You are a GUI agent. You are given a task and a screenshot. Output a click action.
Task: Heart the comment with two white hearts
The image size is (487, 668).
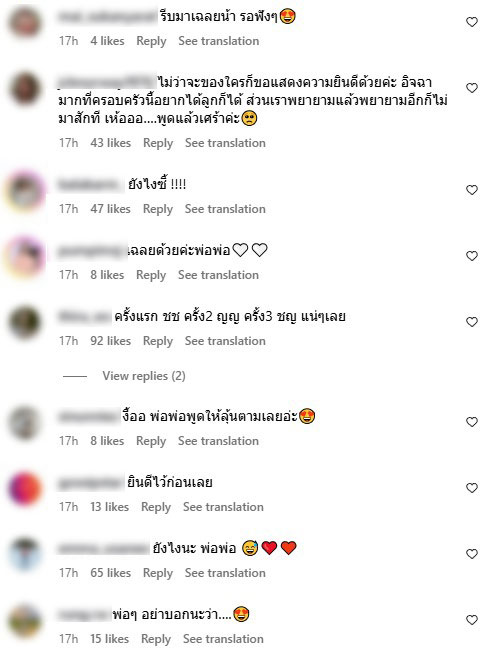click(472, 256)
